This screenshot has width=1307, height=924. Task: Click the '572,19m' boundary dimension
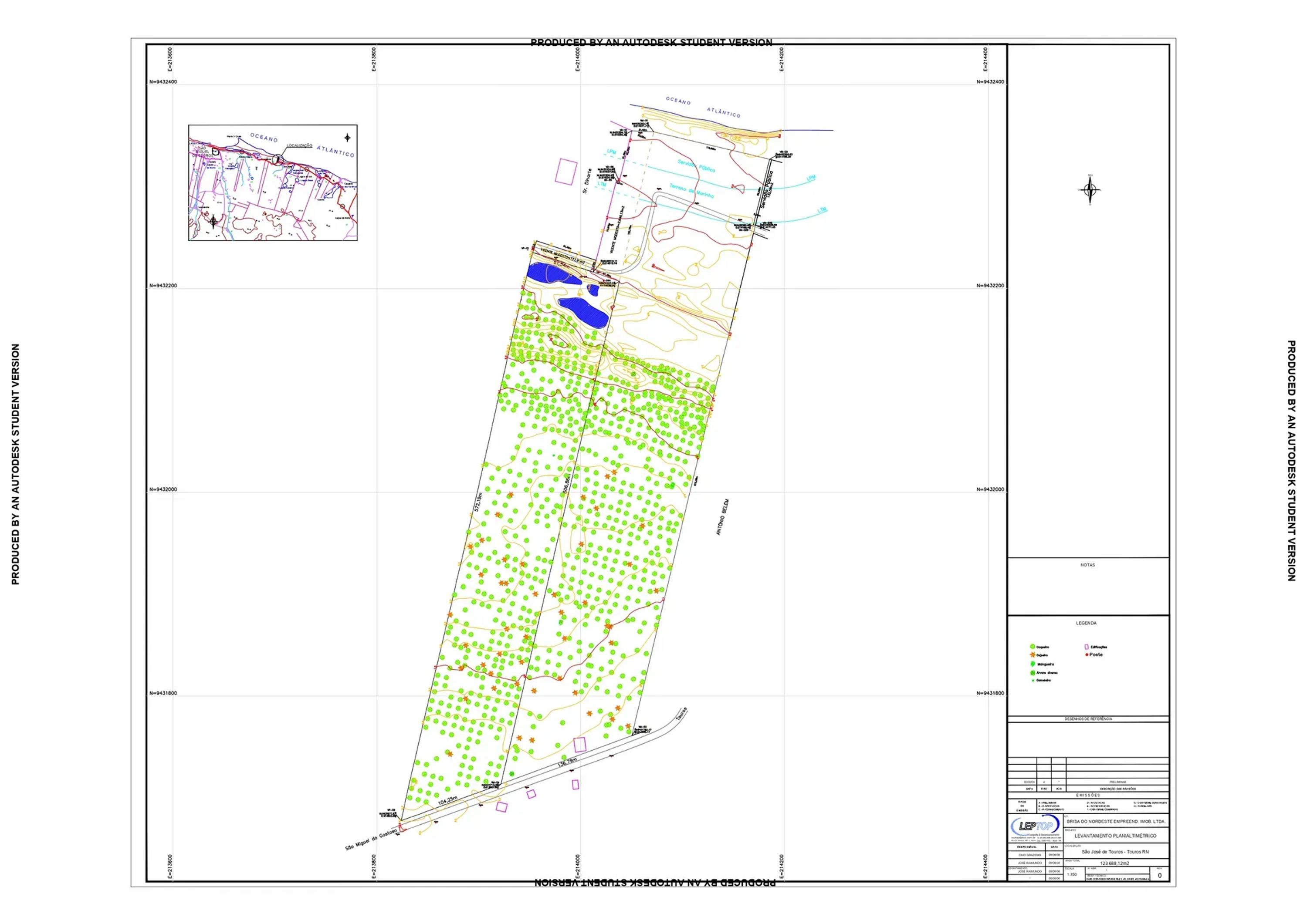point(479,502)
